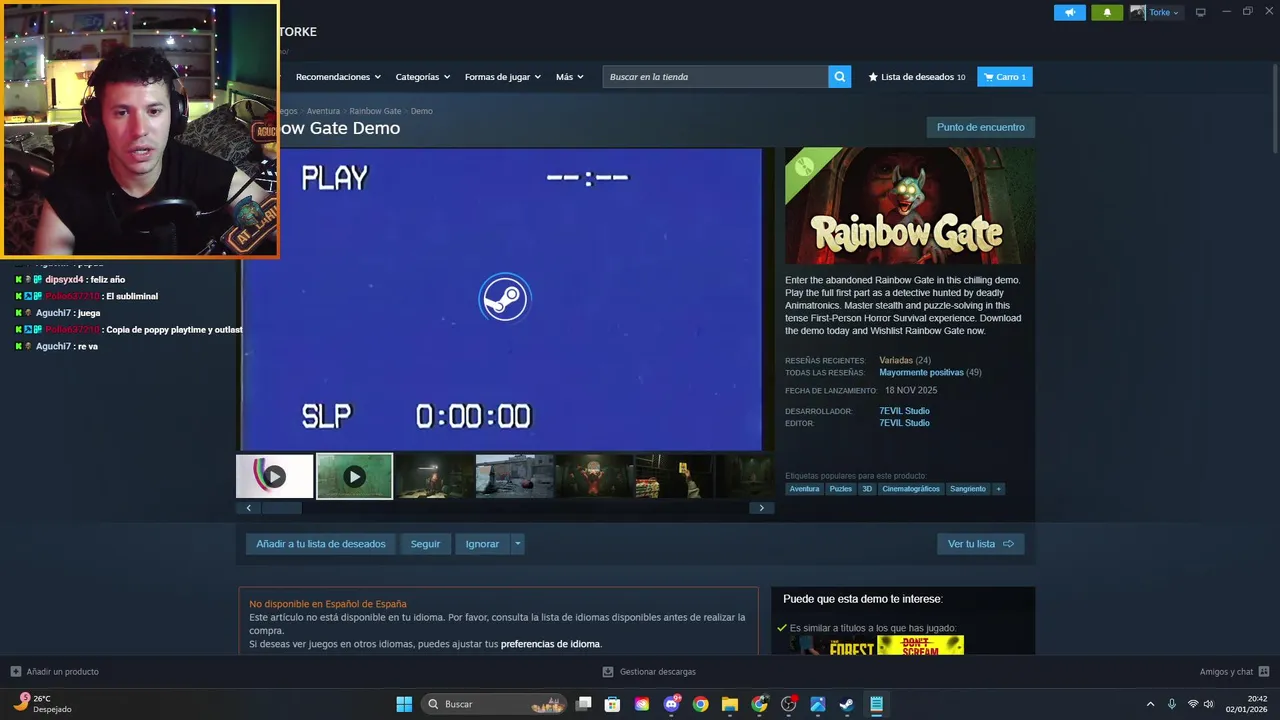
Task: Show hidden system tray icons chevron
Action: coord(1150,704)
